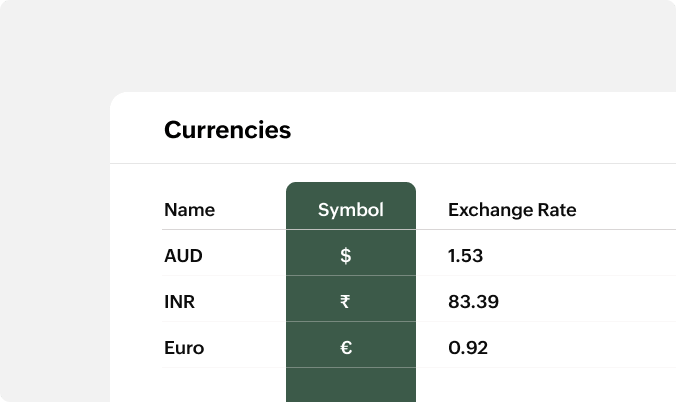Screen dimensions: 676x402
Task: Click the 1.53 exchange rate value
Action: 466,256
